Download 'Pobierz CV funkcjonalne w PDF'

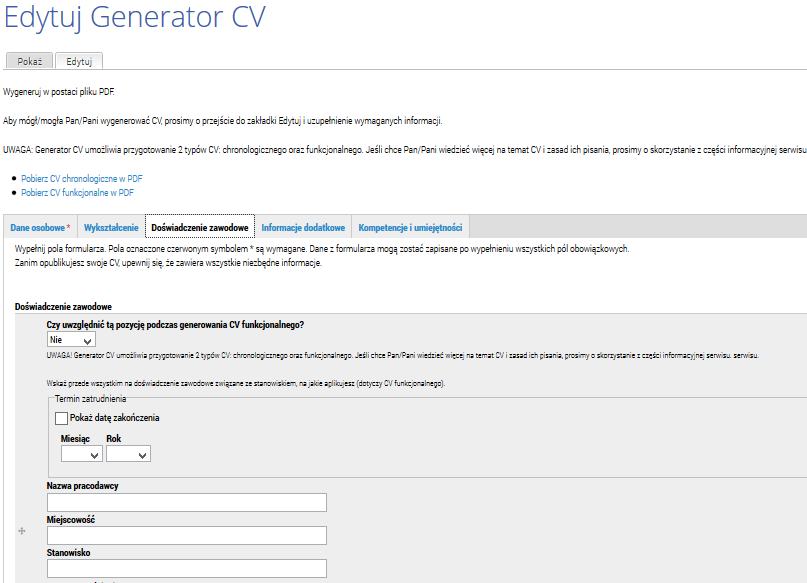coord(77,192)
